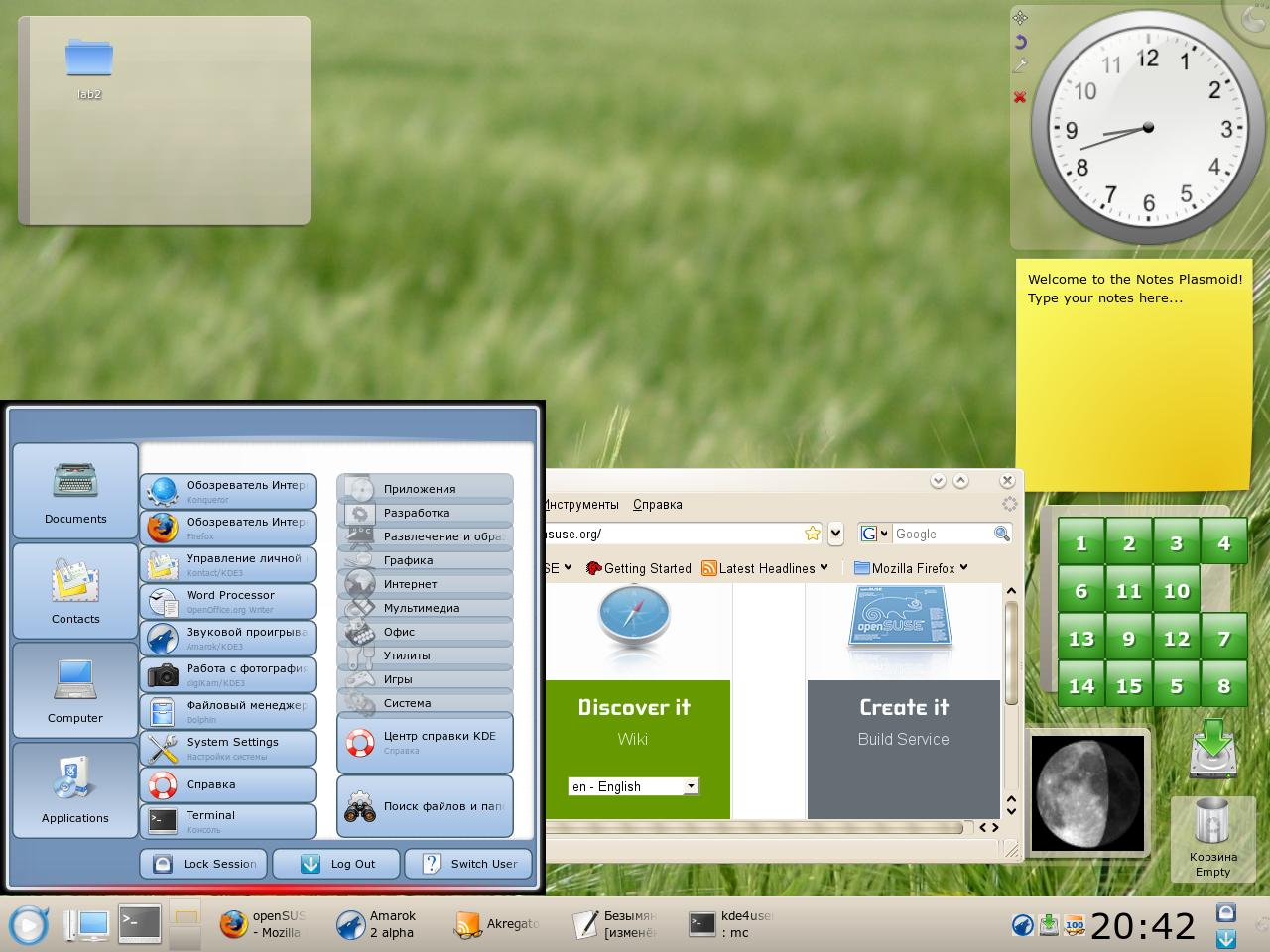Launch the terminal from the panel quick-launch icon
Viewport: 1270px width, 952px height.
pos(139,923)
